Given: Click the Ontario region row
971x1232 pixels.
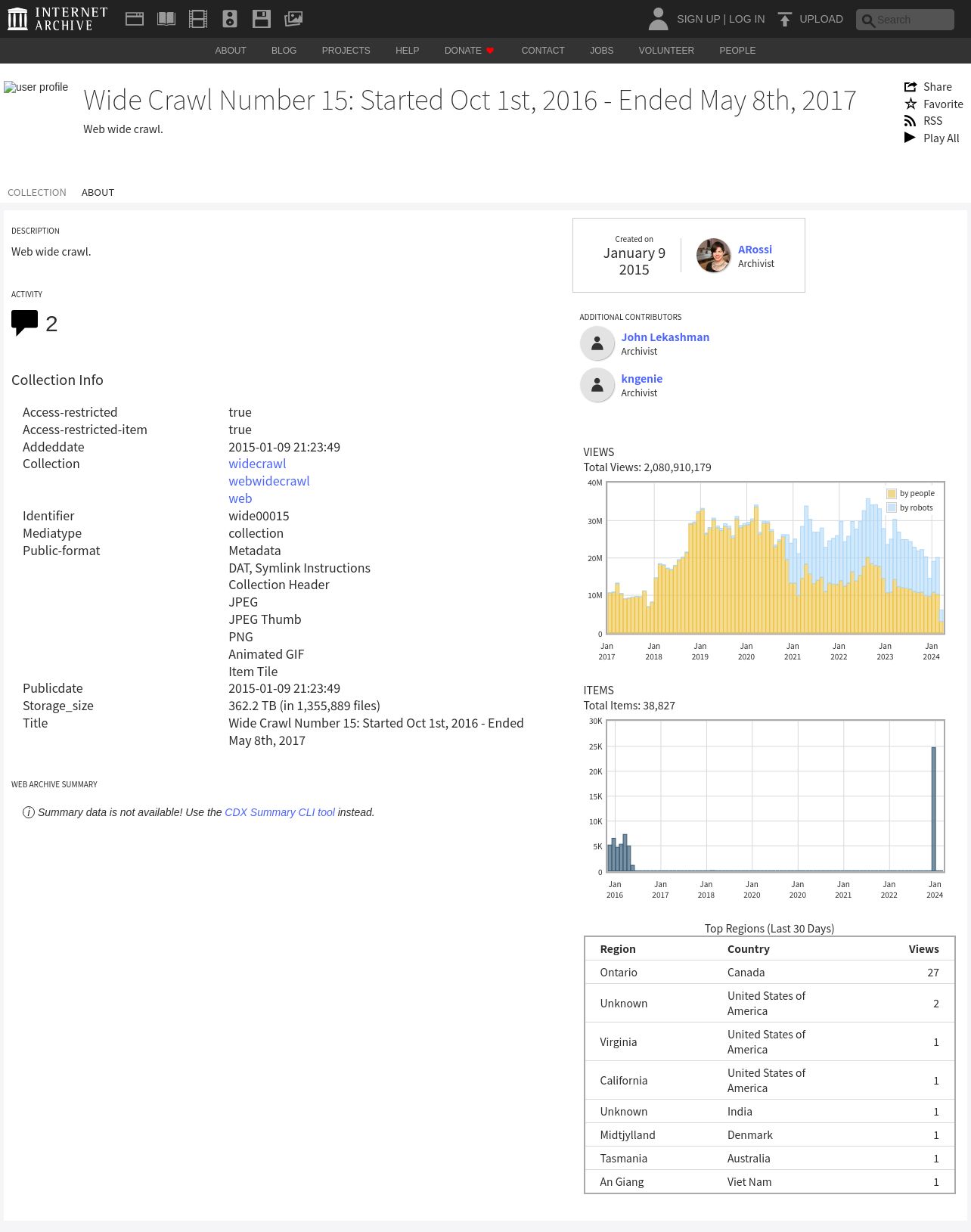Looking at the screenshot, I should click(770, 973).
